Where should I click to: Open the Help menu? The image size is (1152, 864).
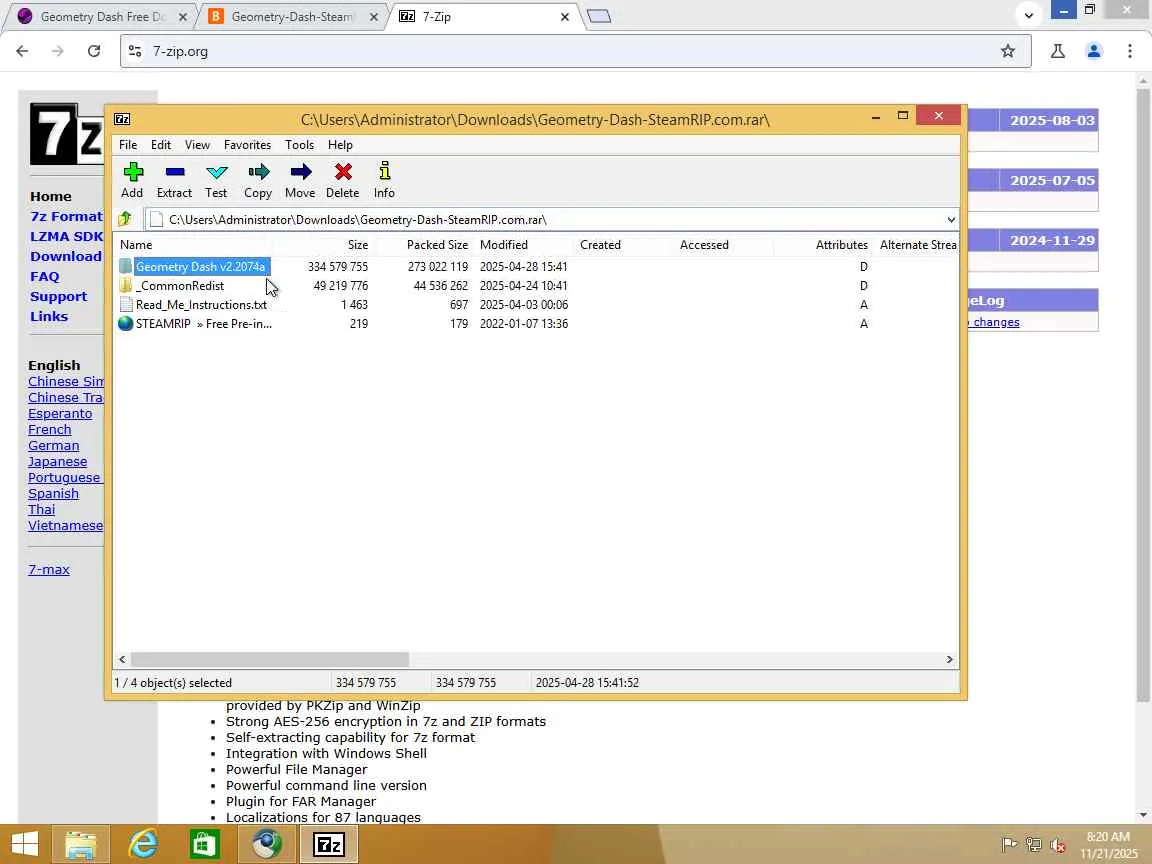(340, 145)
